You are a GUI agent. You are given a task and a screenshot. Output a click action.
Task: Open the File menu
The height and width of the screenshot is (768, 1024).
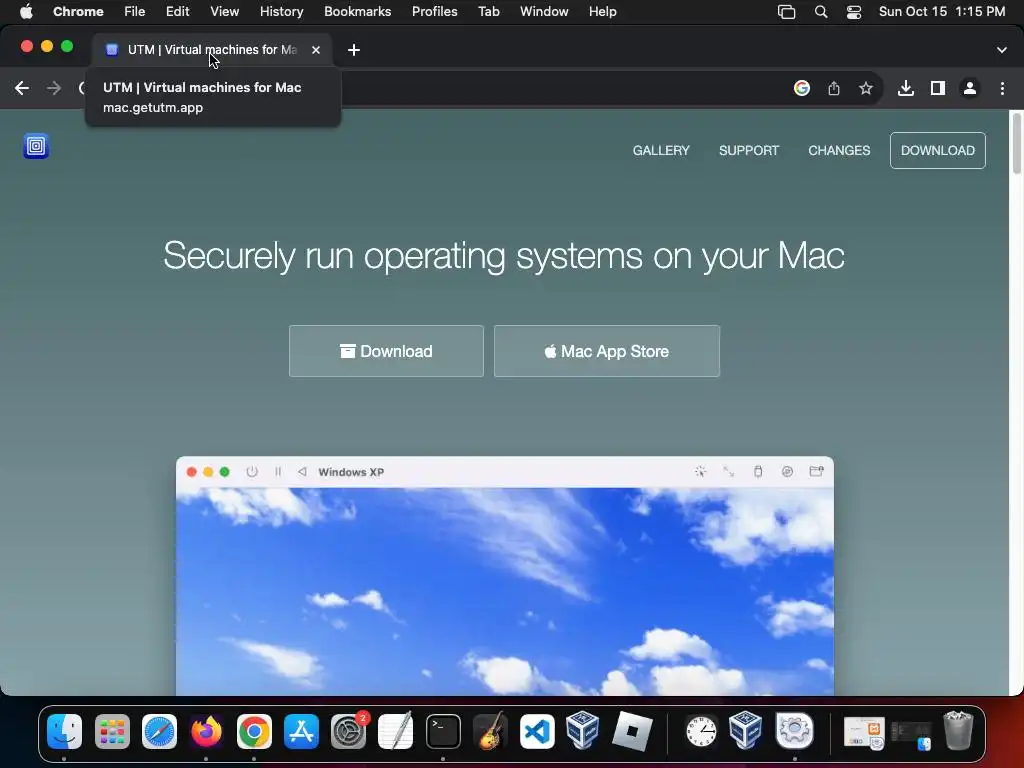pos(135,12)
